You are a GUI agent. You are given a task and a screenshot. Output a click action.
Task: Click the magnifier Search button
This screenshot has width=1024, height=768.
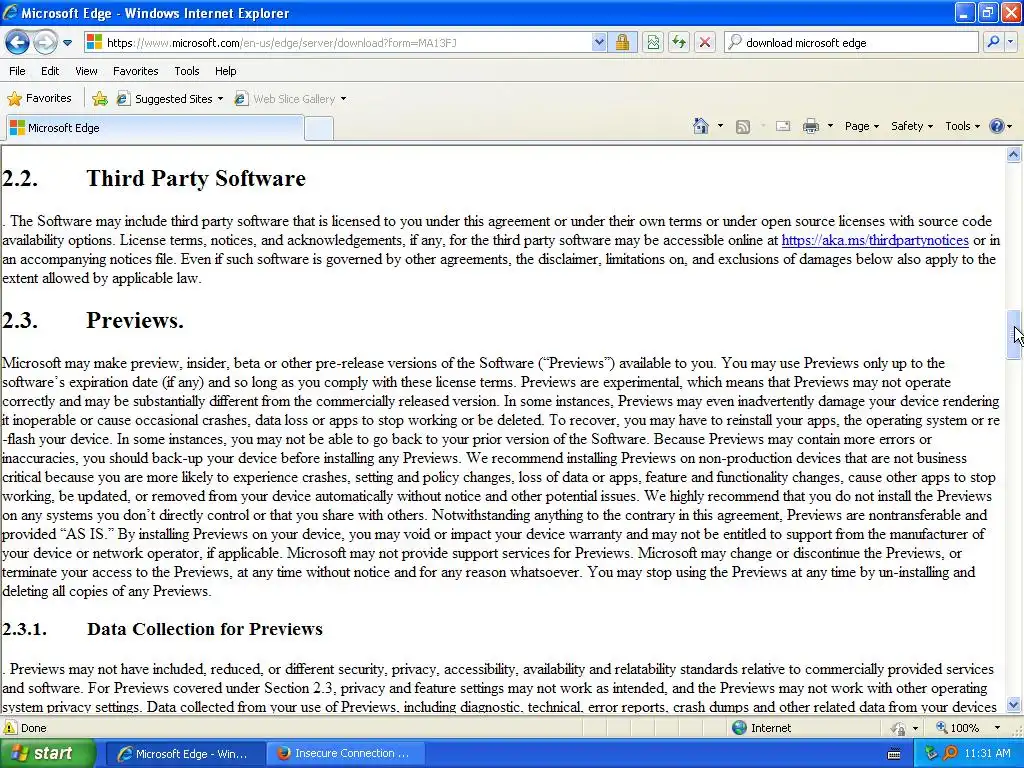click(993, 43)
